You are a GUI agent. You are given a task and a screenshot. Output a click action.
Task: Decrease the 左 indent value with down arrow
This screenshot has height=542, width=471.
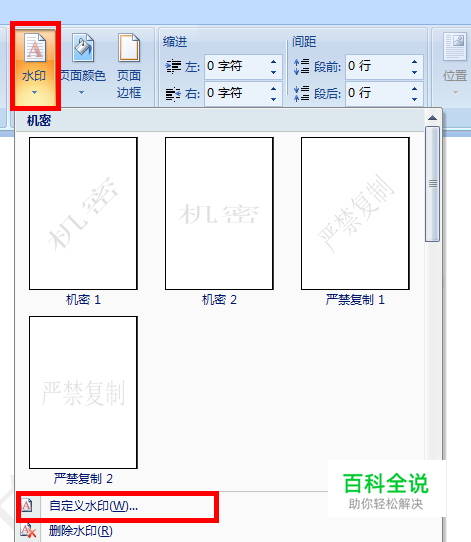pyautogui.click(x=274, y=72)
